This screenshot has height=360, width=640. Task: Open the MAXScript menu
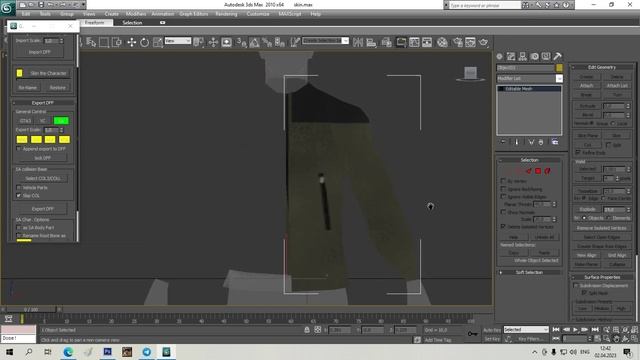coord(290,14)
